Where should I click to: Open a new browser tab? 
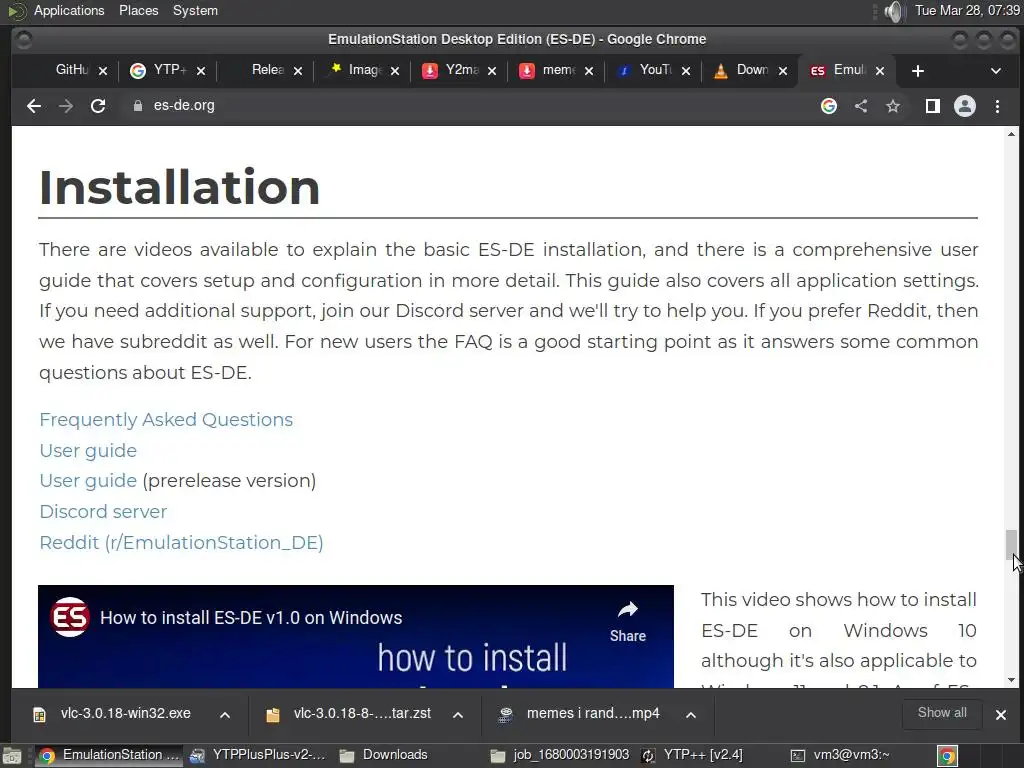pyautogui.click(x=918, y=71)
